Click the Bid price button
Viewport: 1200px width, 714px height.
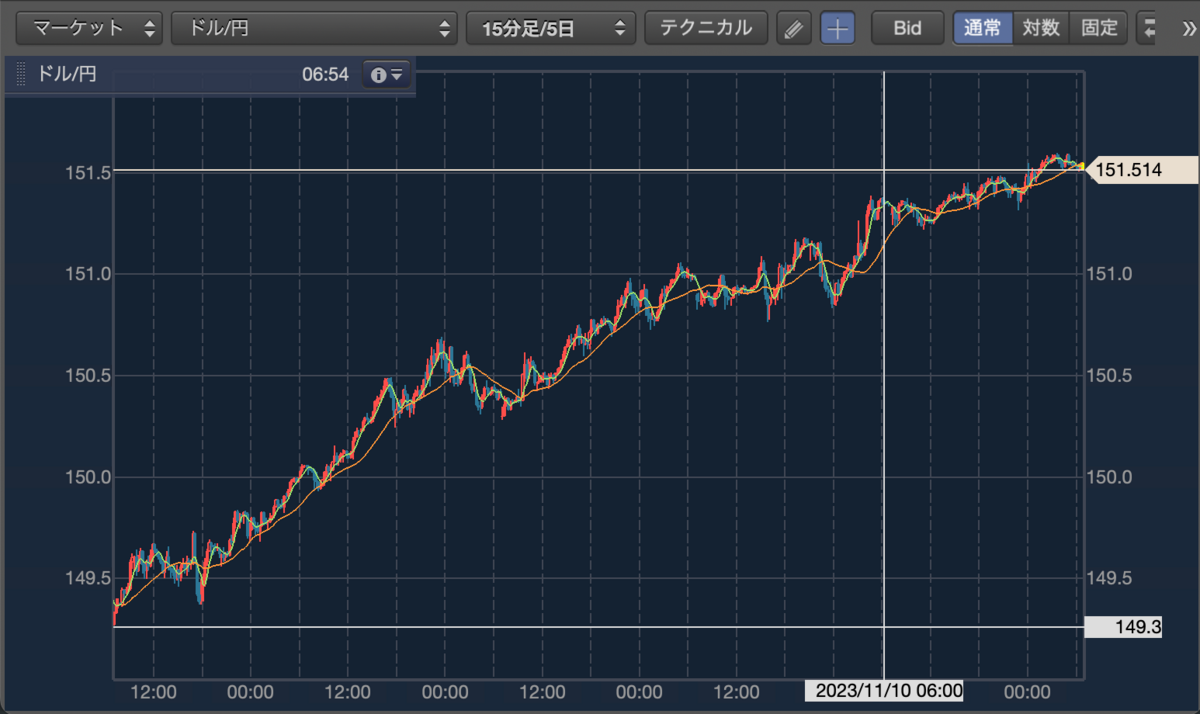tap(907, 28)
